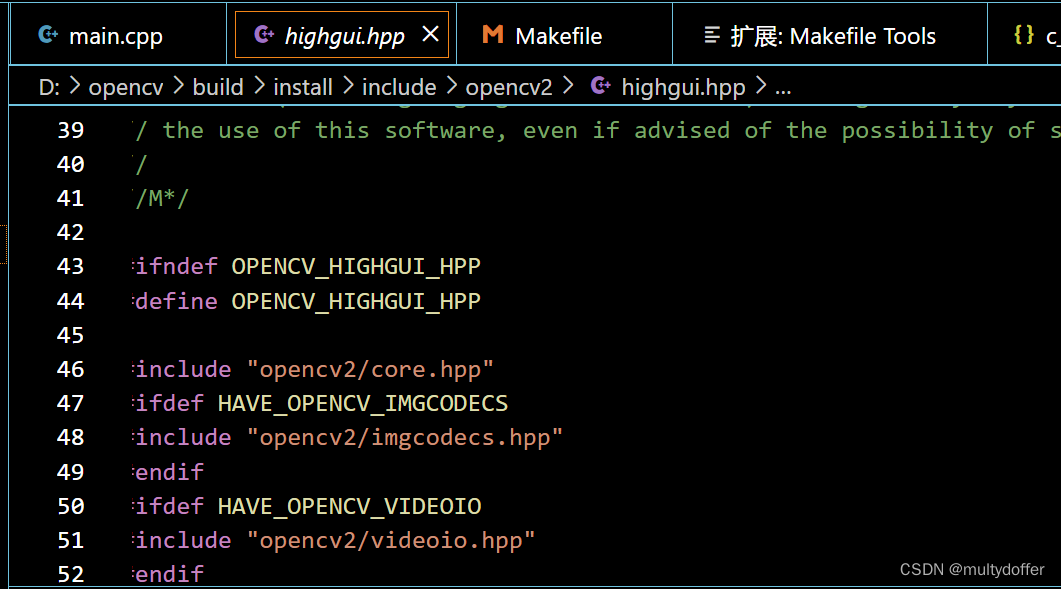Viewport: 1061px width, 589px height.
Task: Click line number 46 in the editor gutter
Action: click(x=70, y=369)
